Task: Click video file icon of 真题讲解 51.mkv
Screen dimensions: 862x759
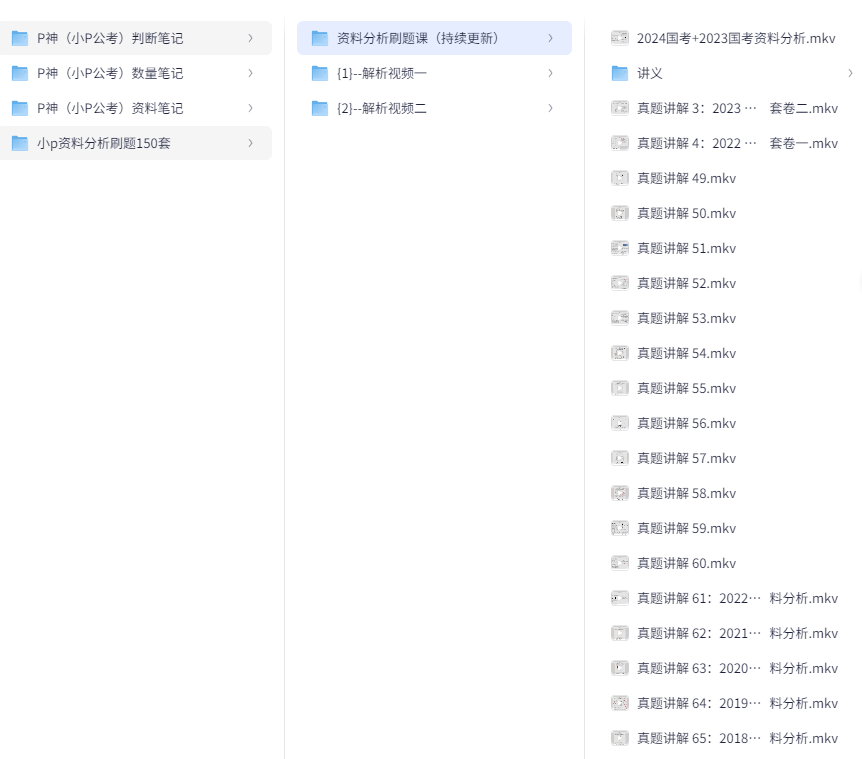Action: (620, 248)
